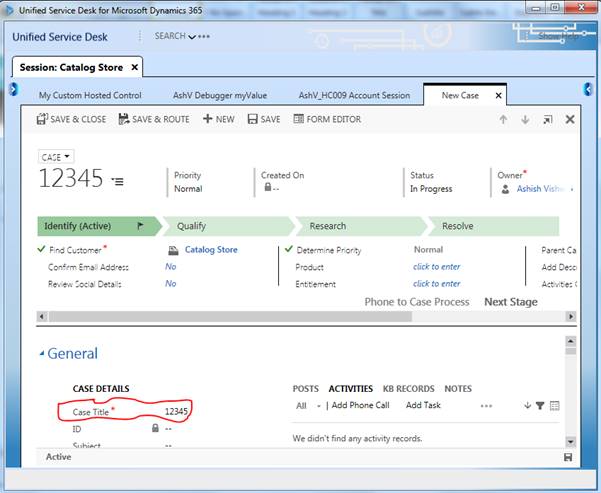Close the Catalog Store session tab
Image resolution: width=601 pixels, height=493 pixels.
pos(135,67)
